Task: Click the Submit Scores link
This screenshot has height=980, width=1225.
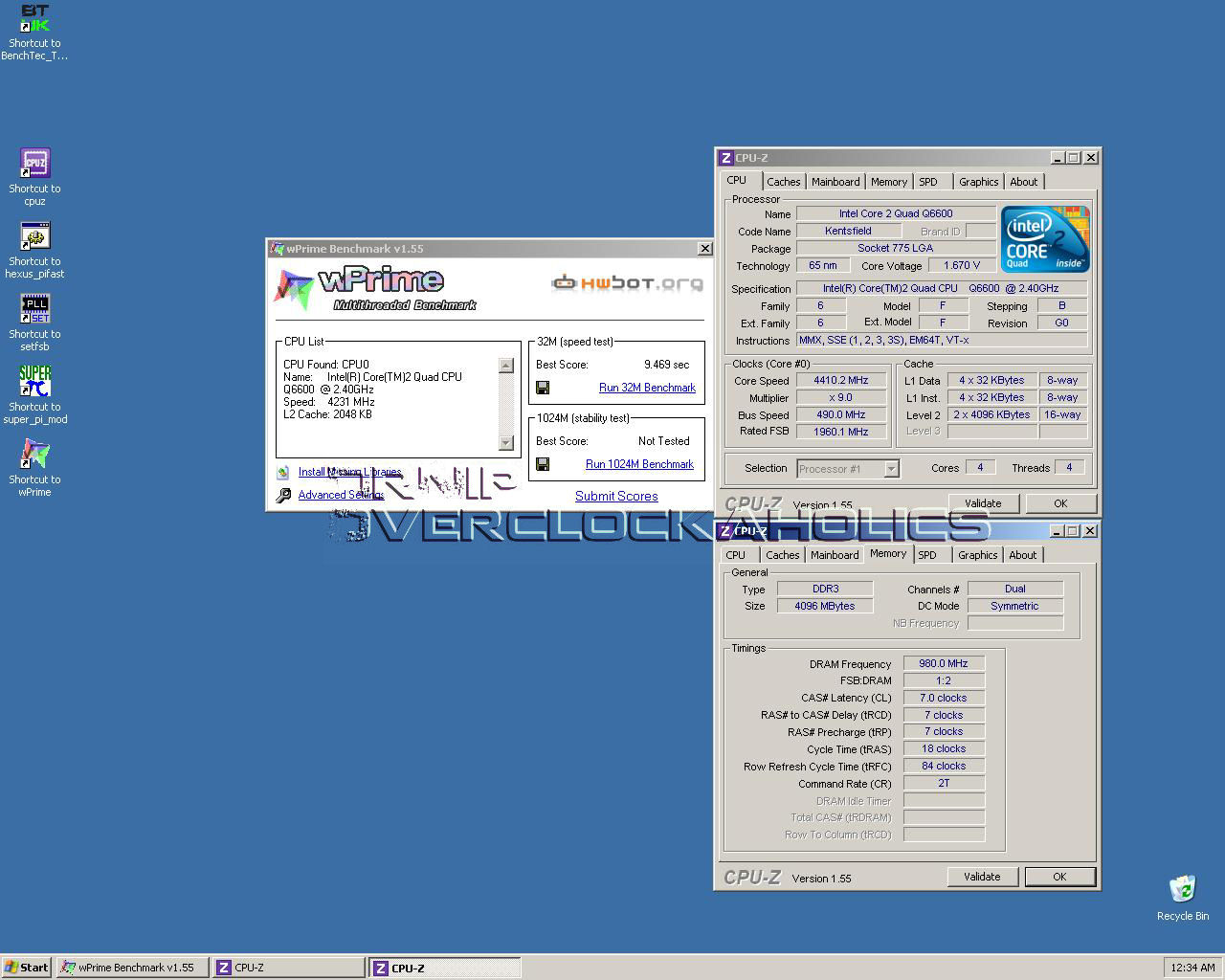Action: (x=616, y=496)
